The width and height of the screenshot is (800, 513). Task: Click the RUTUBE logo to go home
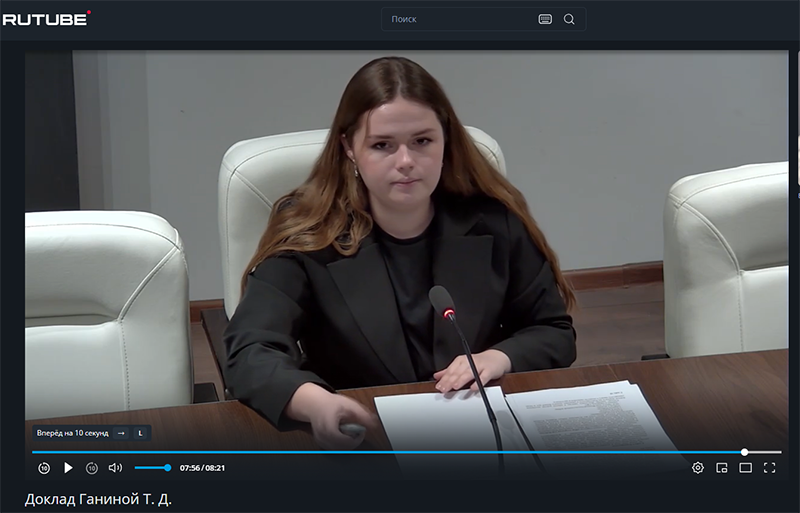coord(46,18)
